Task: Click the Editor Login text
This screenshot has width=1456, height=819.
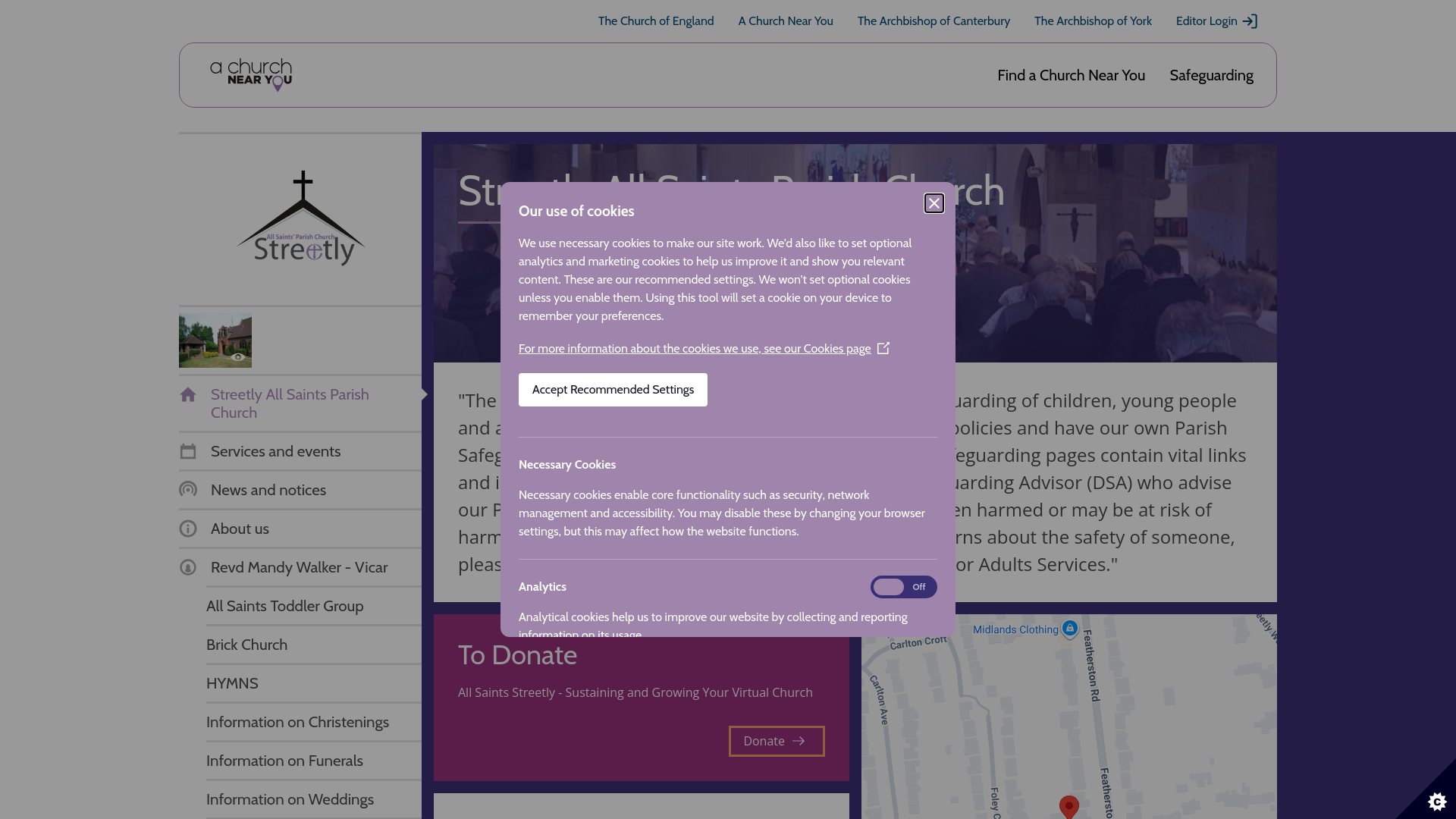Action: pyautogui.click(x=1206, y=21)
